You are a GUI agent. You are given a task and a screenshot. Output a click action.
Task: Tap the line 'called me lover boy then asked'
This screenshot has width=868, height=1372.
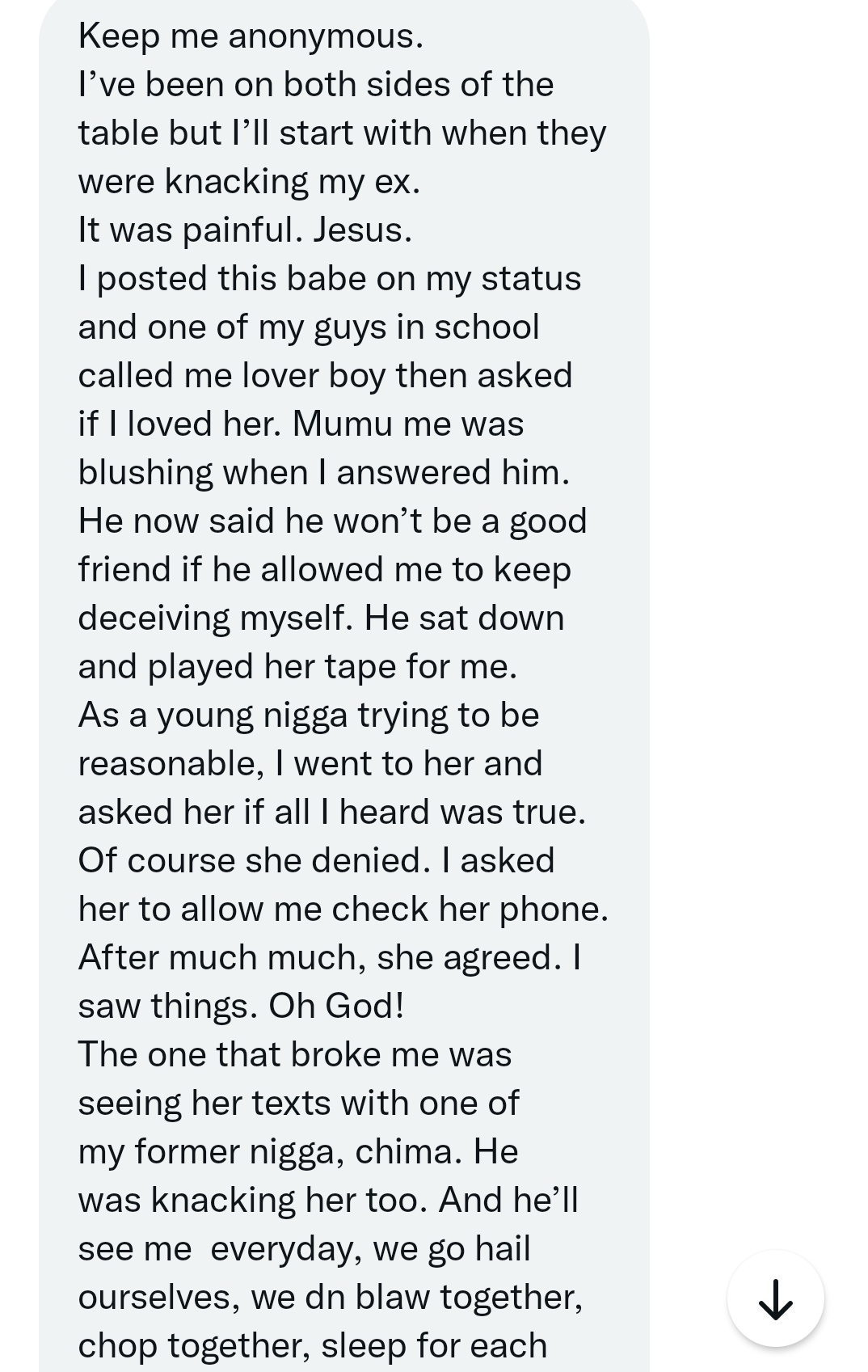326,375
